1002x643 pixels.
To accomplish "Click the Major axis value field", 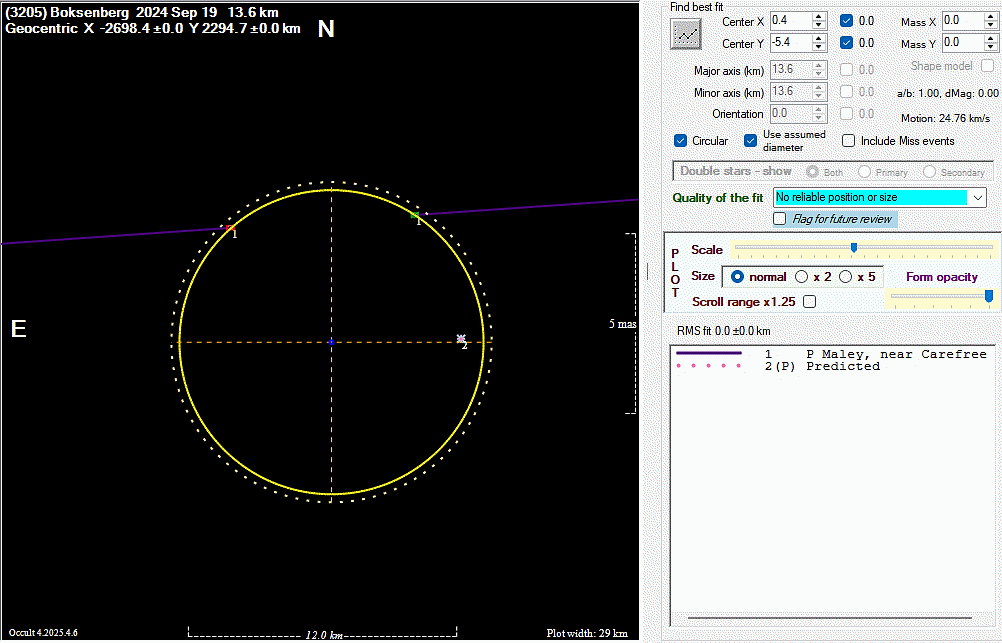I will coord(790,69).
